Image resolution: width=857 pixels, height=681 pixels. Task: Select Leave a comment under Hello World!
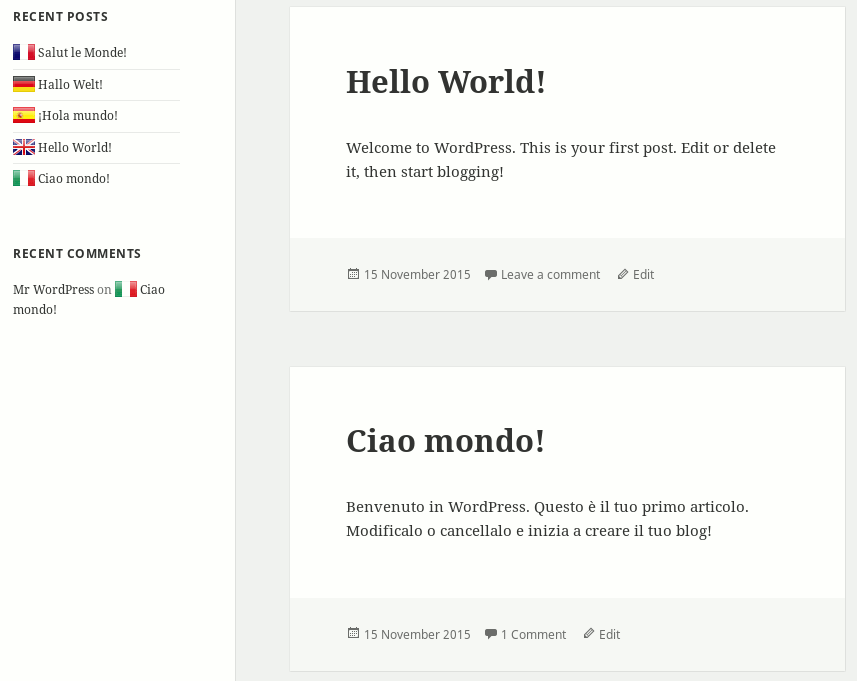coord(550,274)
